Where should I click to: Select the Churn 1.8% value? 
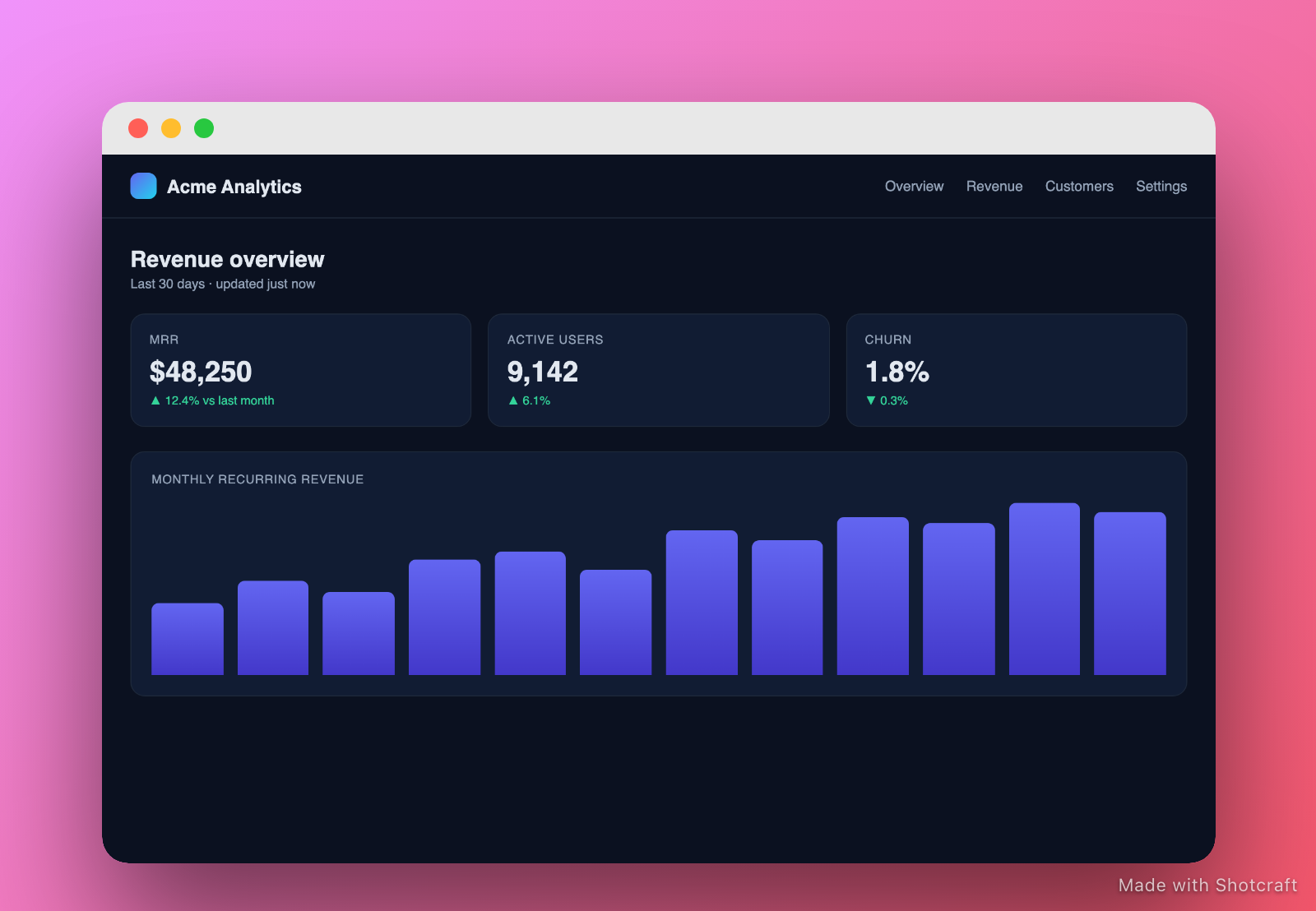tap(897, 372)
